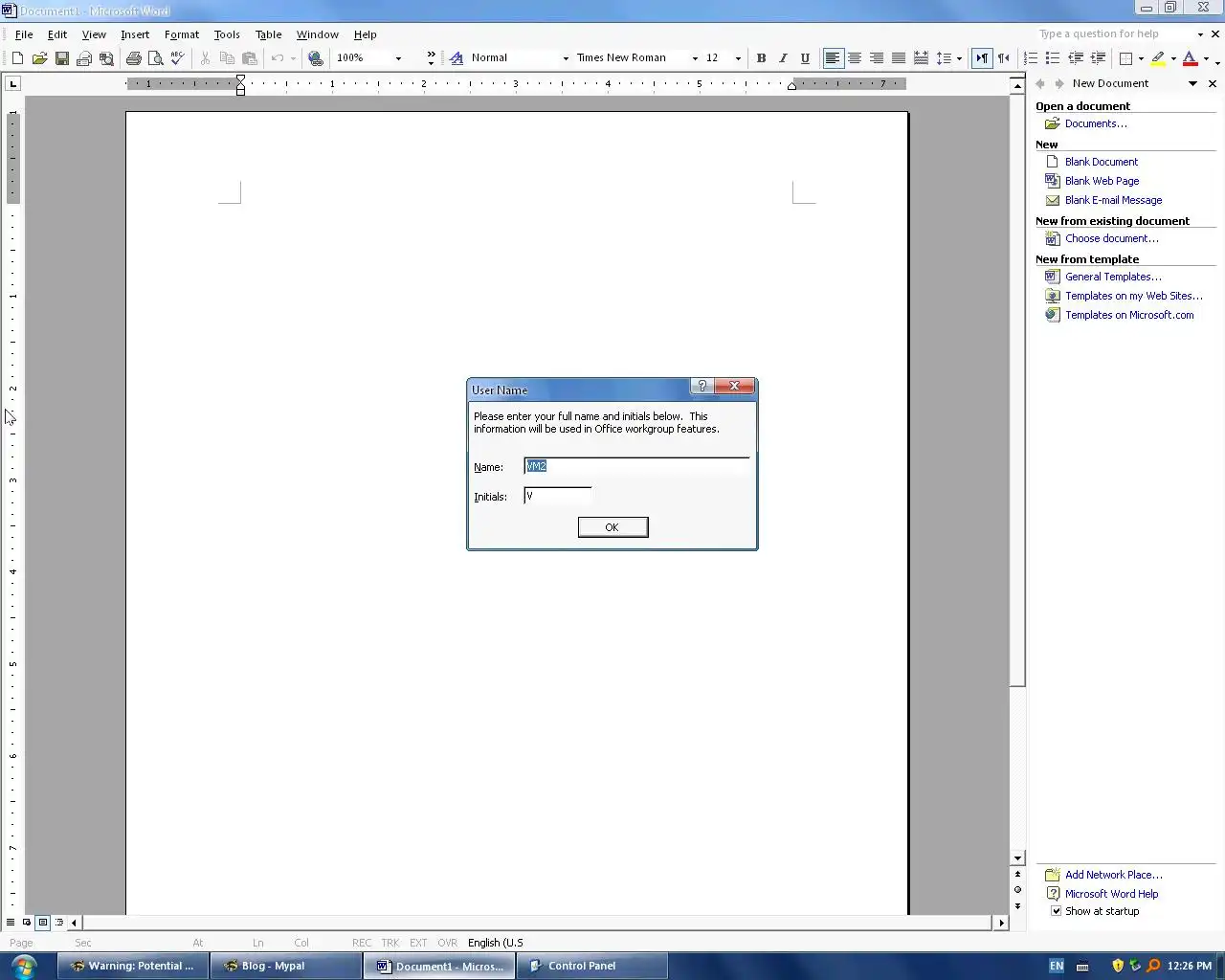Open the Normal style dropdown

tap(566, 58)
